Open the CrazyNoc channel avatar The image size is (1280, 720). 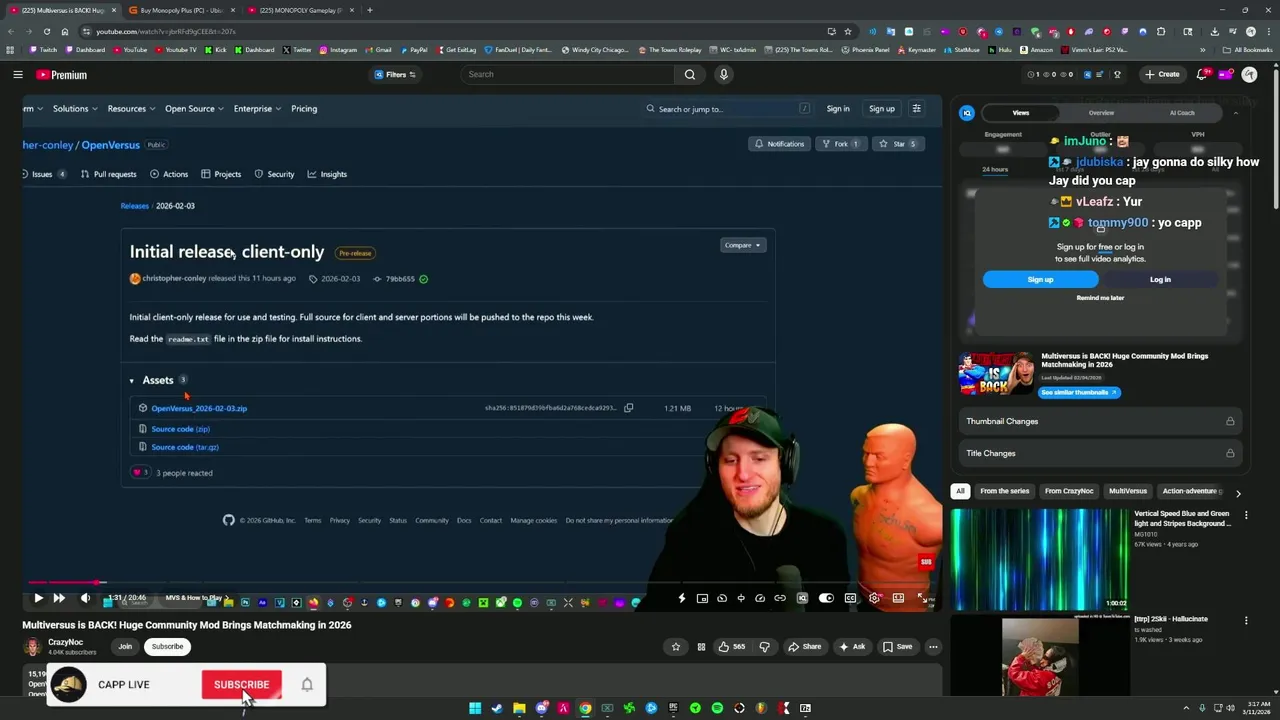32,647
